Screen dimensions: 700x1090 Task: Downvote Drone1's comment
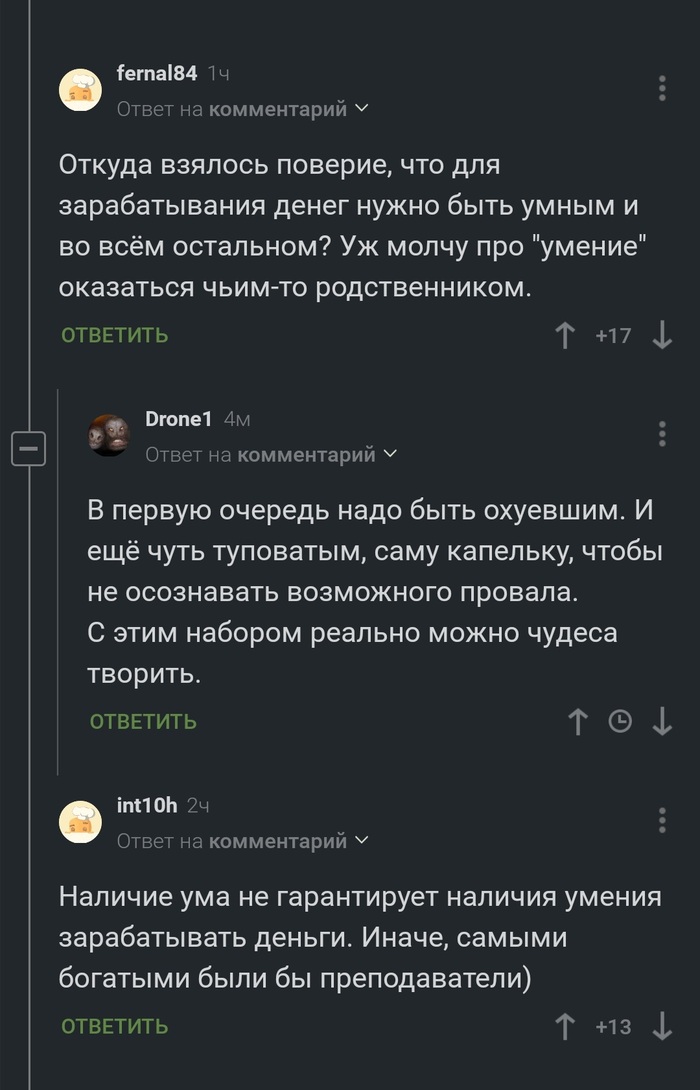pyautogui.click(x=661, y=720)
